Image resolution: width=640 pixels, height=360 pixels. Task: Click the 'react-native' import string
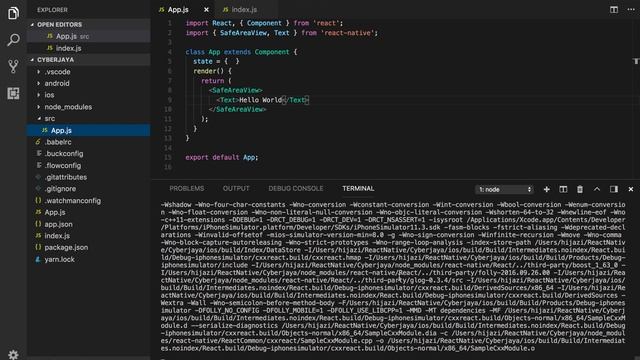click(348, 33)
